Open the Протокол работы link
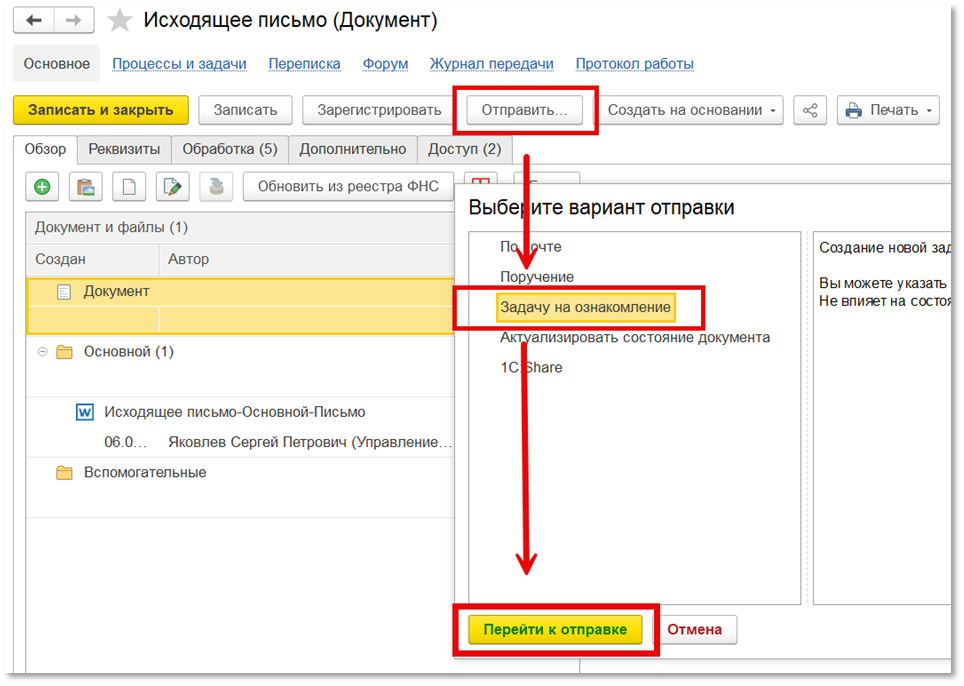This screenshot has height=686, width=964. [x=634, y=64]
